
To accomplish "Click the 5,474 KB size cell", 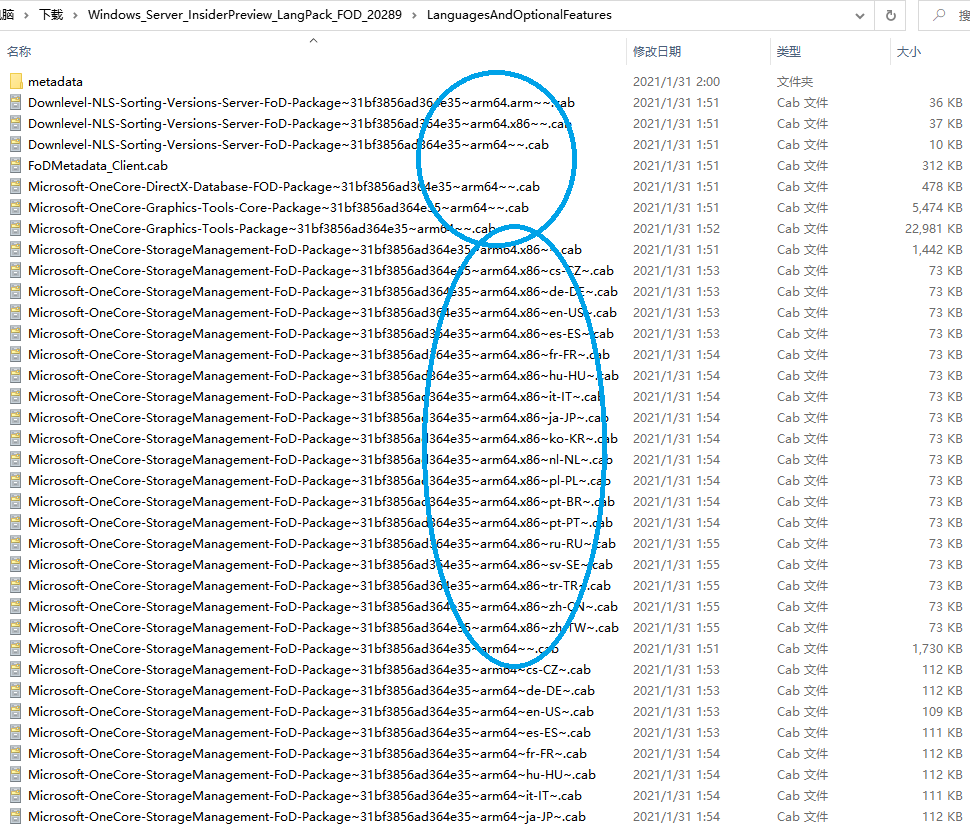I will tap(938, 208).
